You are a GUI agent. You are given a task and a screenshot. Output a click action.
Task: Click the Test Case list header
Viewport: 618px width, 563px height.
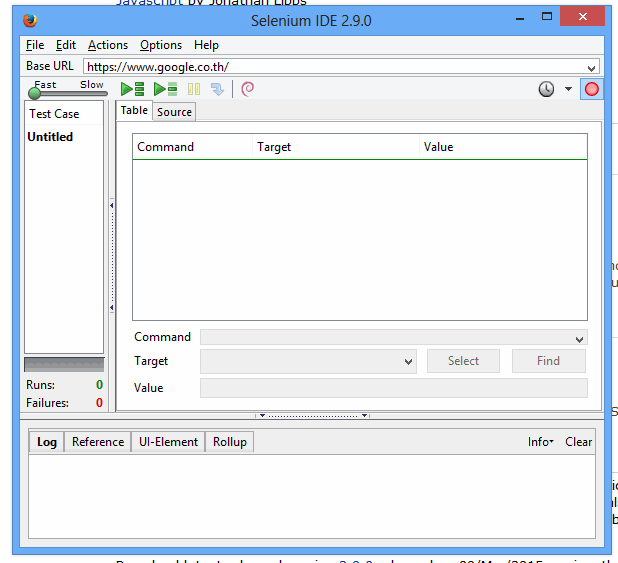pyautogui.click(x=64, y=114)
